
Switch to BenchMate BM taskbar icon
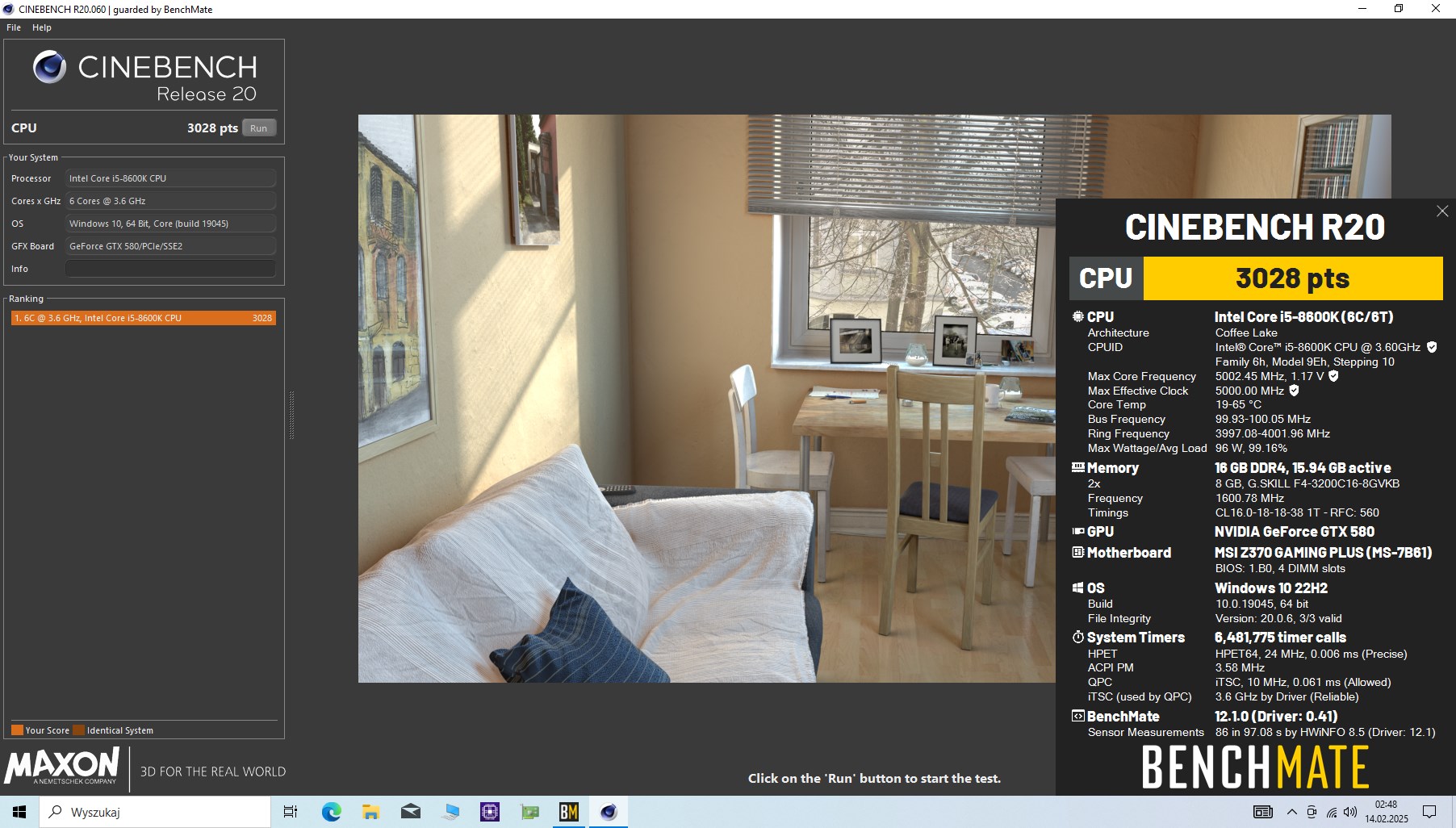pos(569,812)
